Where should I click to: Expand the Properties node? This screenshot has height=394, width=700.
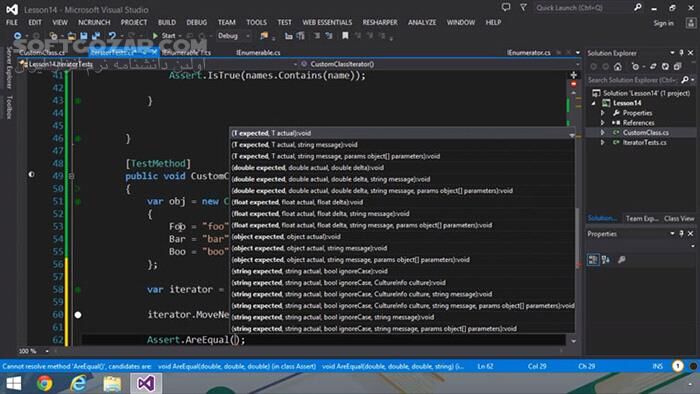click(x=603, y=113)
